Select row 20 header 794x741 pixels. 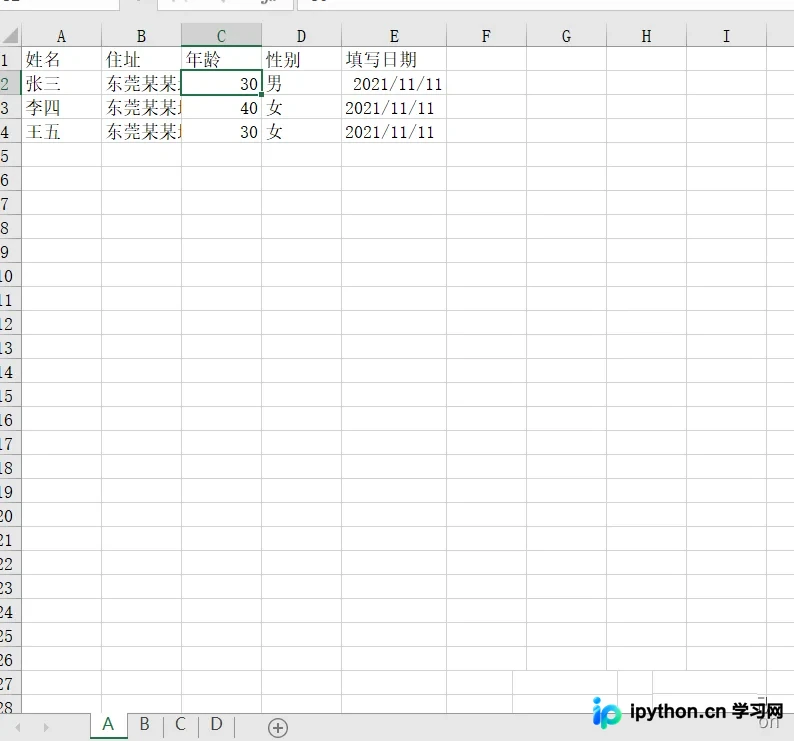click(x=10, y=515)
